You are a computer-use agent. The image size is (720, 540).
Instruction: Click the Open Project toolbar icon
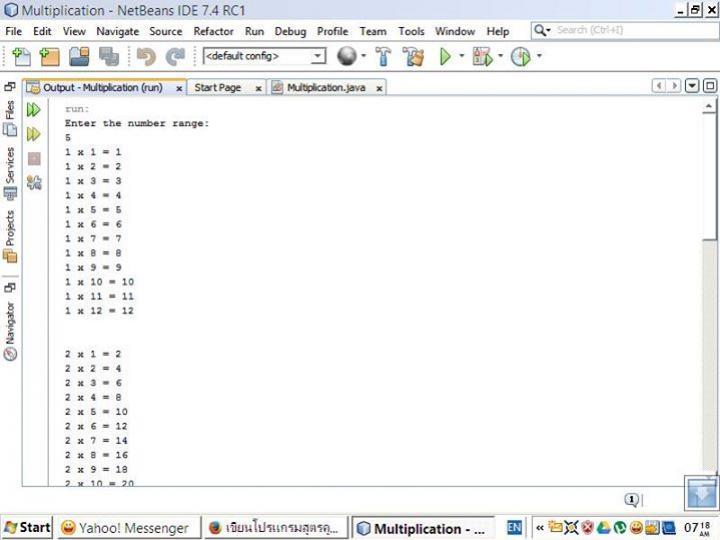click(x=79, y=56)
